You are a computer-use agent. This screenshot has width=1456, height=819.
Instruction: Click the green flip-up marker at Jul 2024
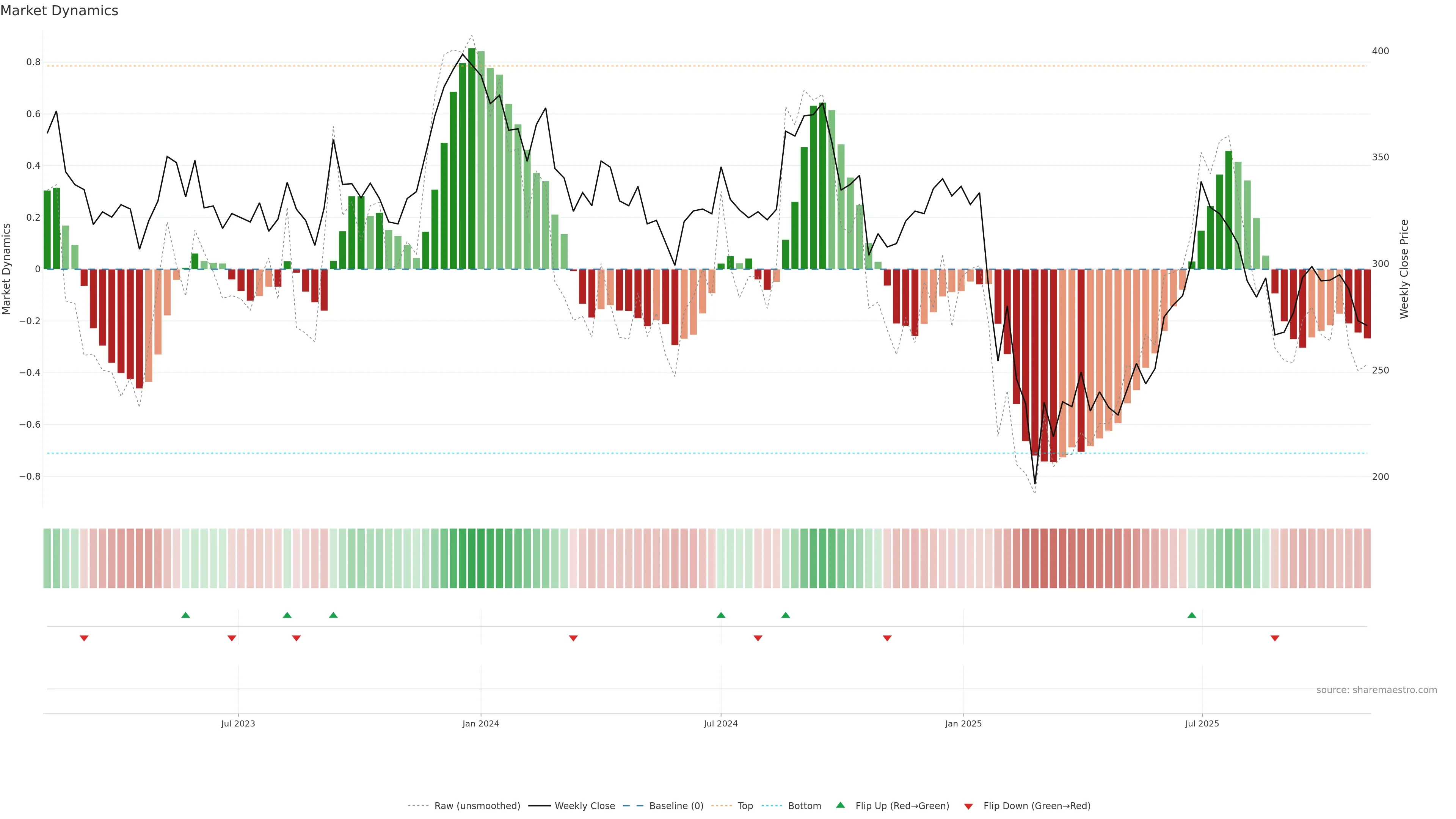pos(721,615)
